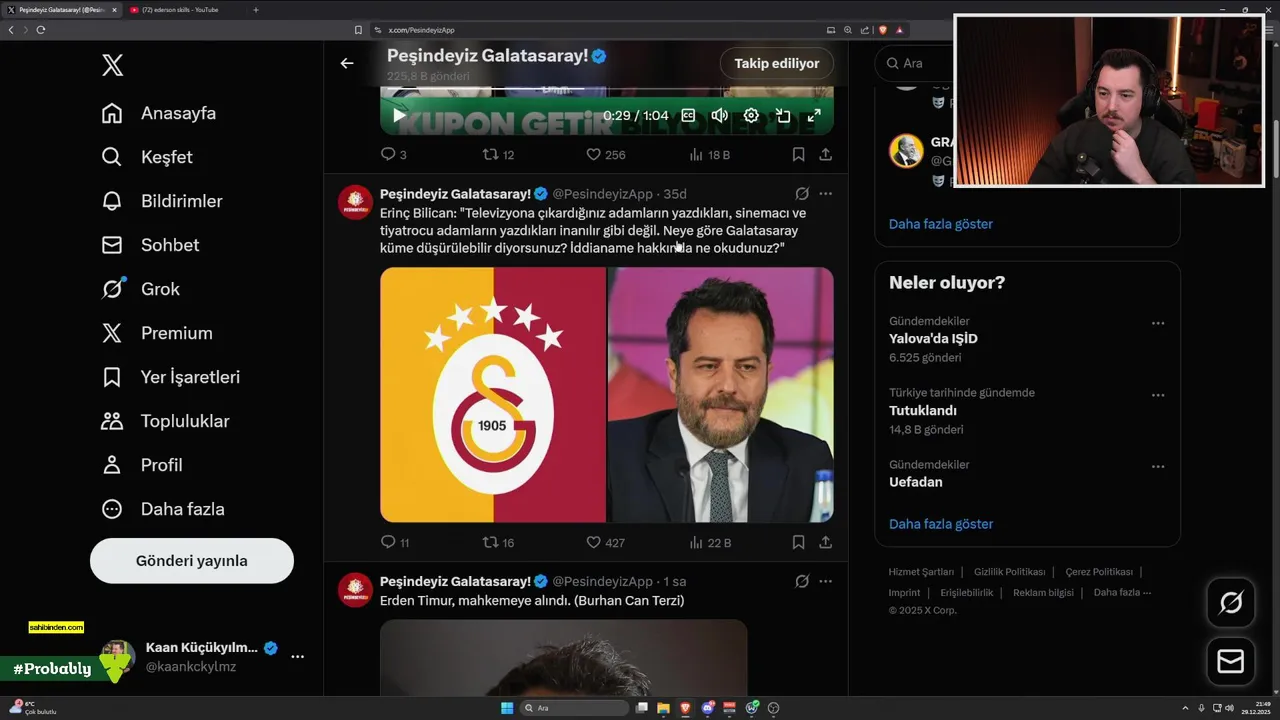This screenshot has height=720, width=1280.
Task: Open Yer İşaretleri in the sidebar
Action: point(171,377)
